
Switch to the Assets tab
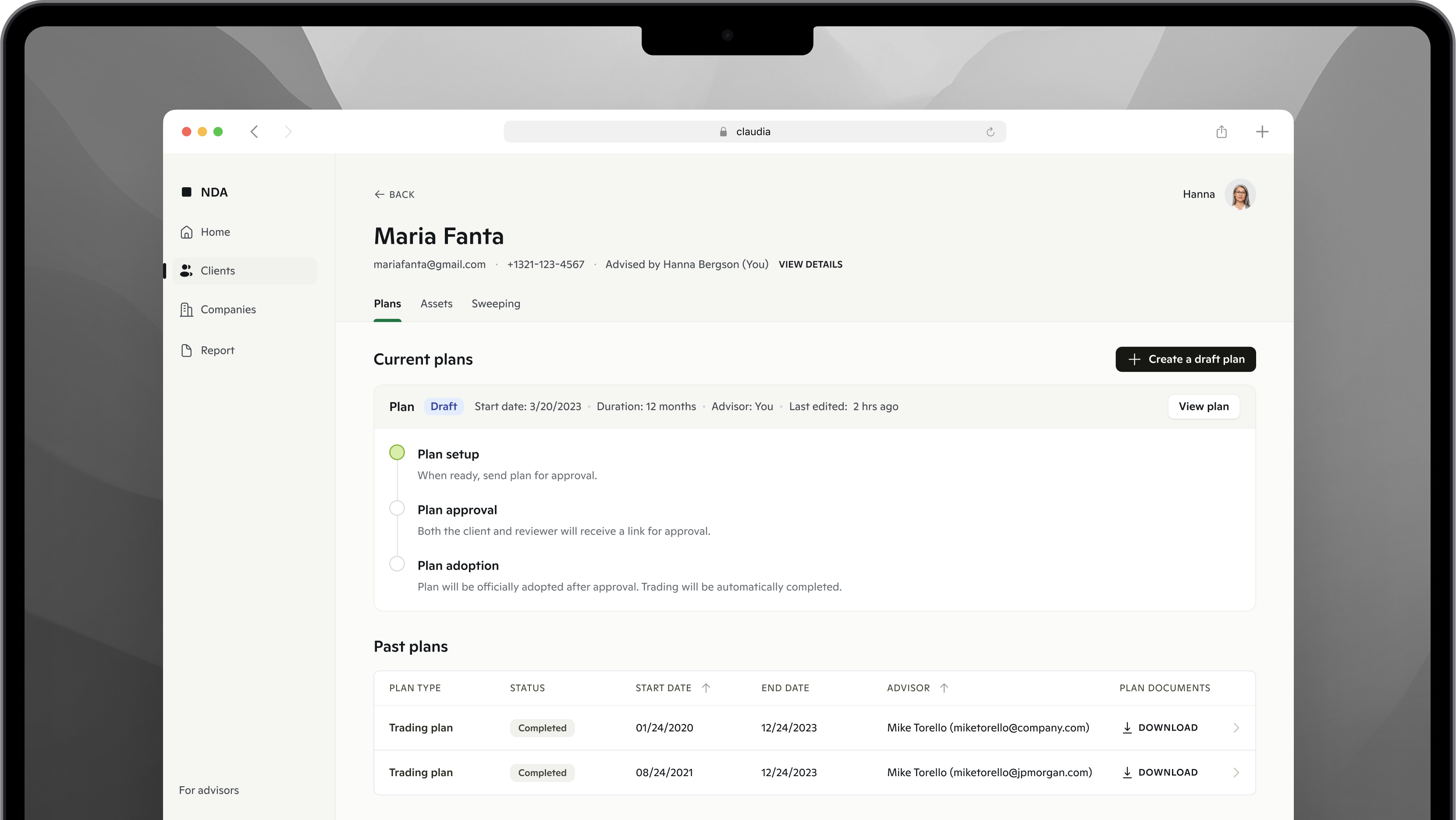[436, 304]
